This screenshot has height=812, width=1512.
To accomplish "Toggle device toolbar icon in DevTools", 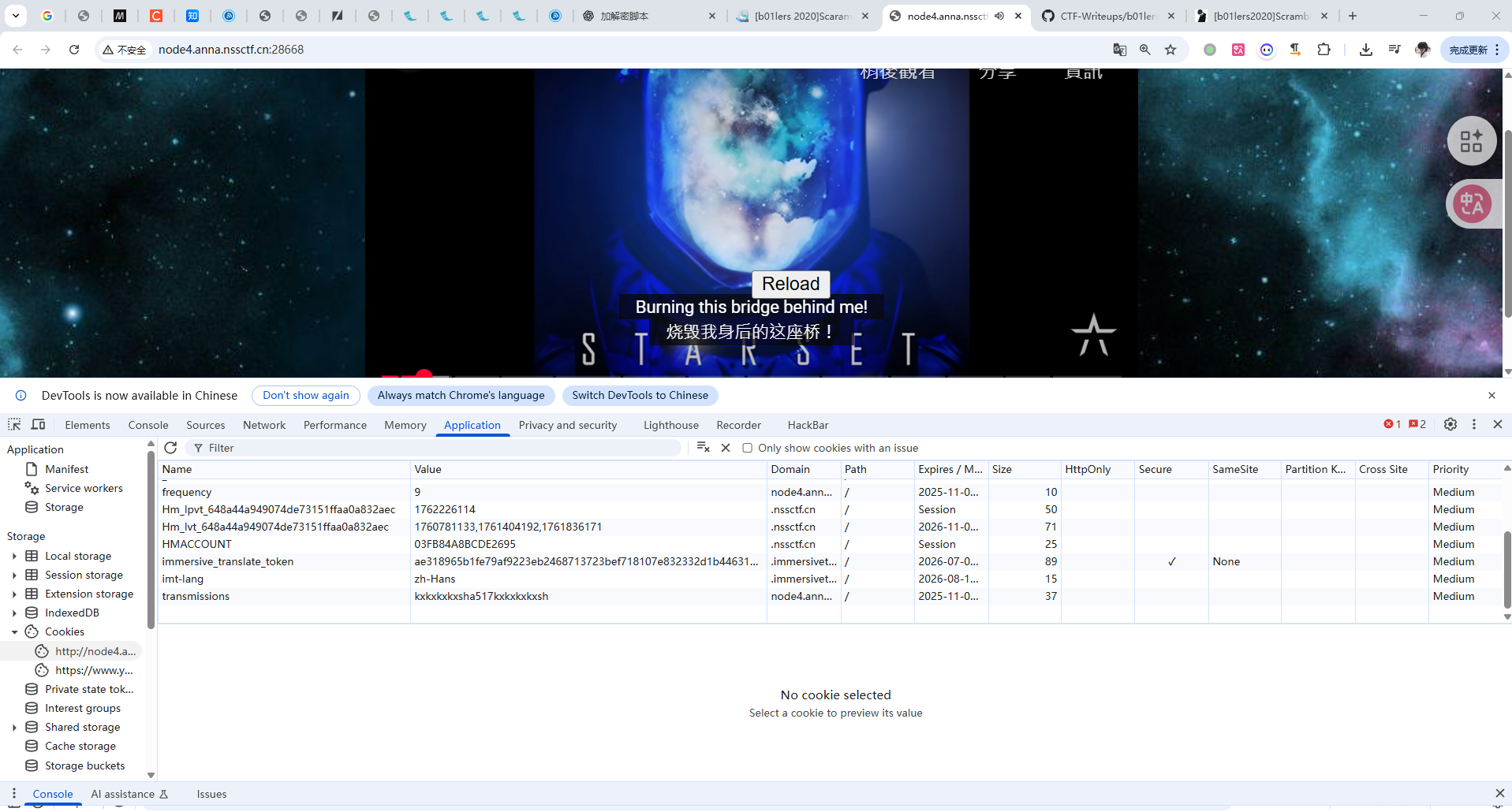I will click(38, 424).
